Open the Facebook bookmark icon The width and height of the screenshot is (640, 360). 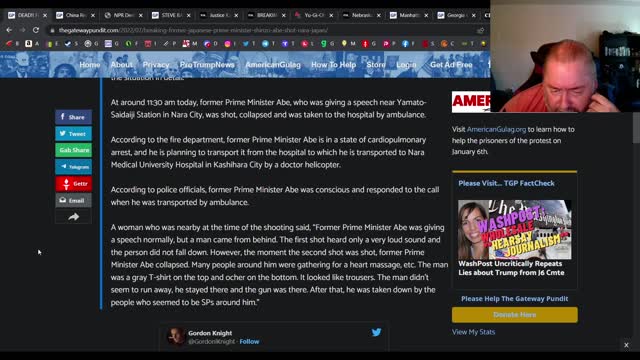point(405,43)
